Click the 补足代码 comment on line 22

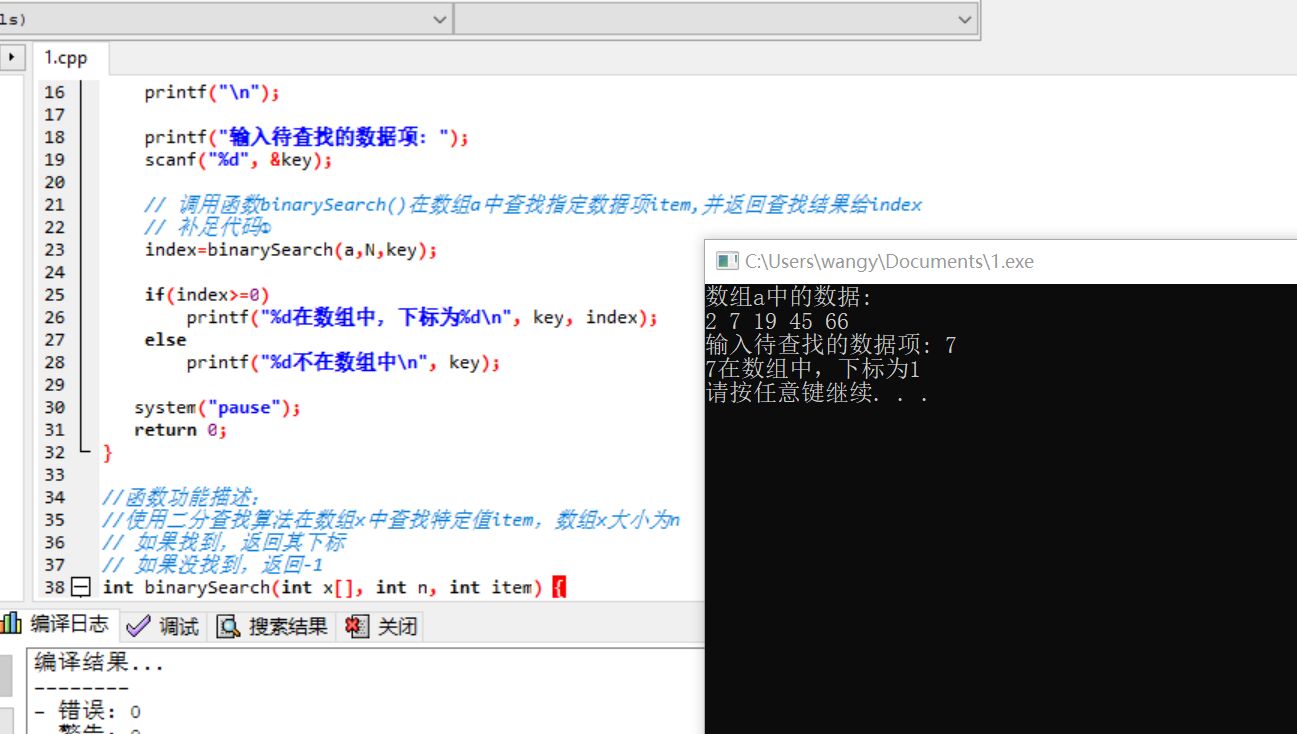click(208, 227)
